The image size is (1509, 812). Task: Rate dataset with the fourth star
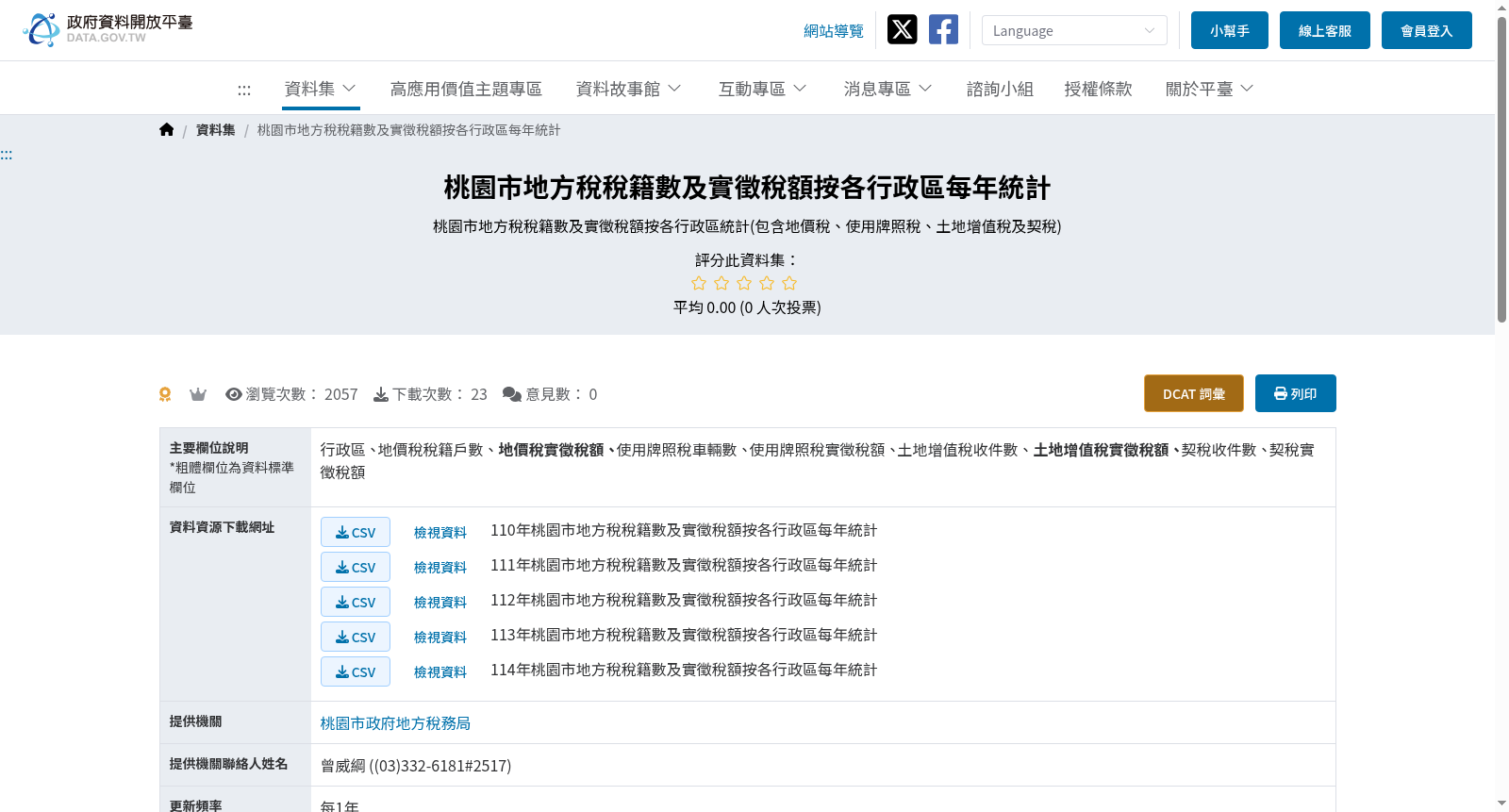767,283
